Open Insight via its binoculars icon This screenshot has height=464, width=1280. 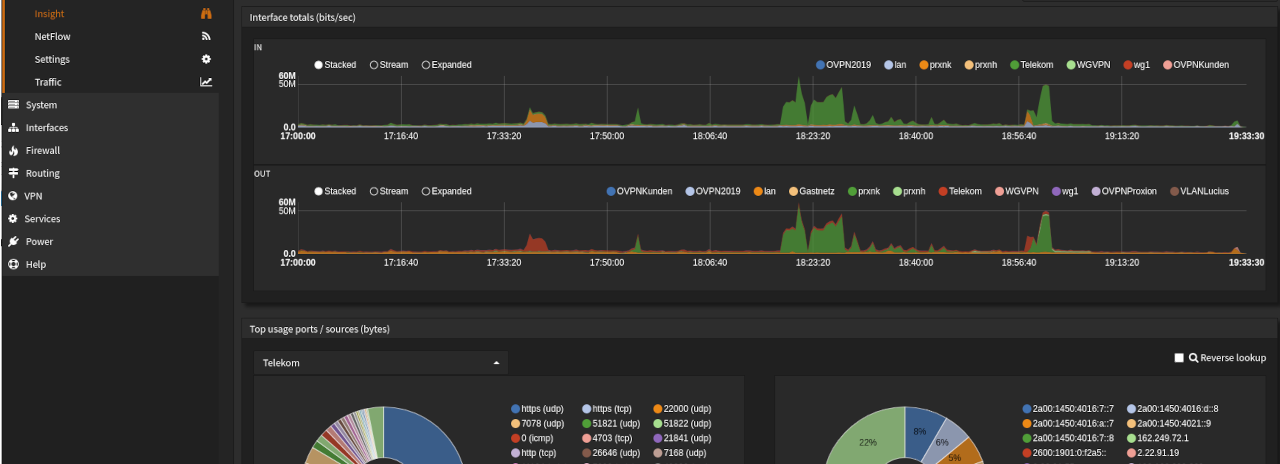(206, 14)
